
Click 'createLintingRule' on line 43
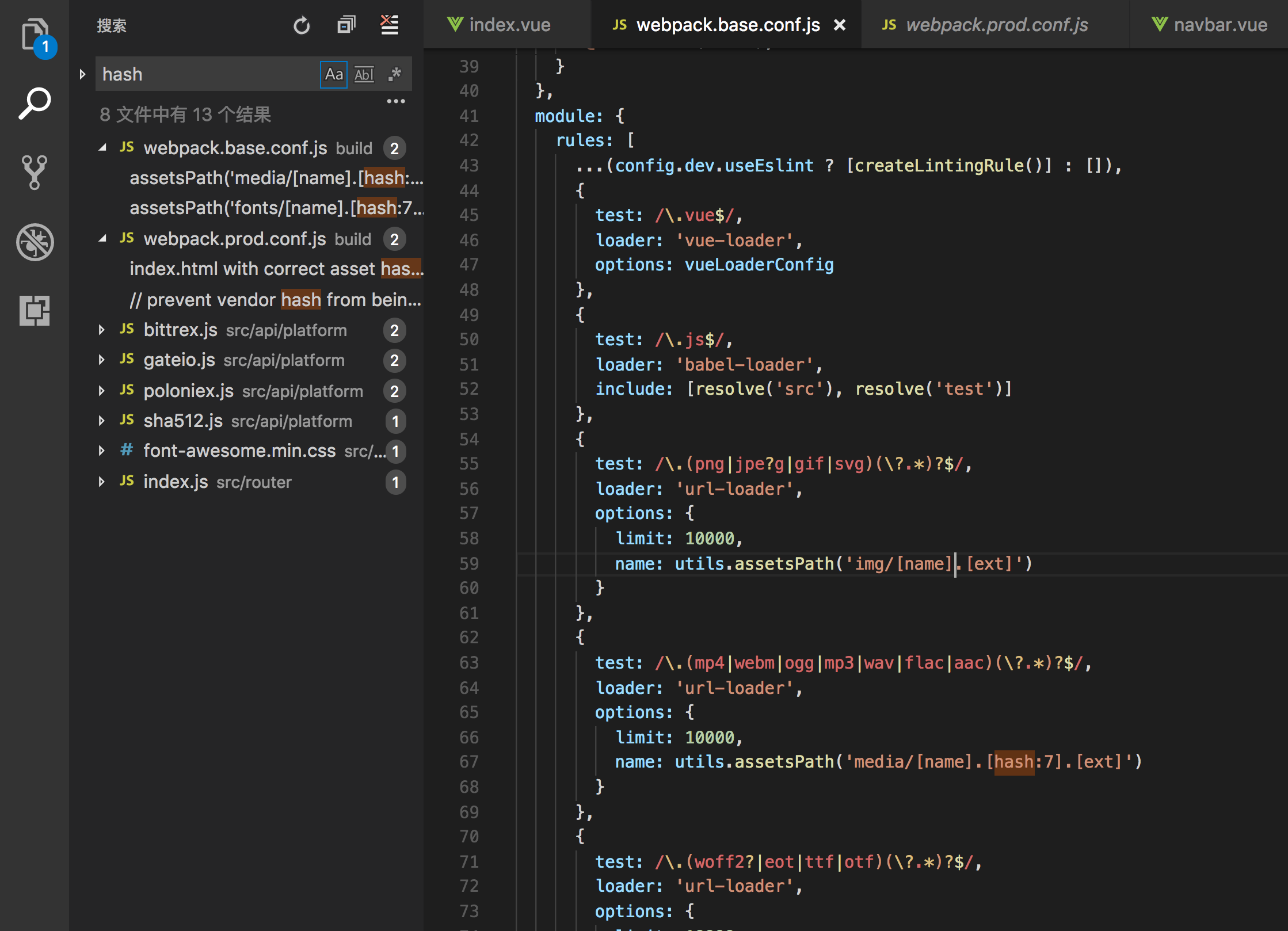click(939, 165)
